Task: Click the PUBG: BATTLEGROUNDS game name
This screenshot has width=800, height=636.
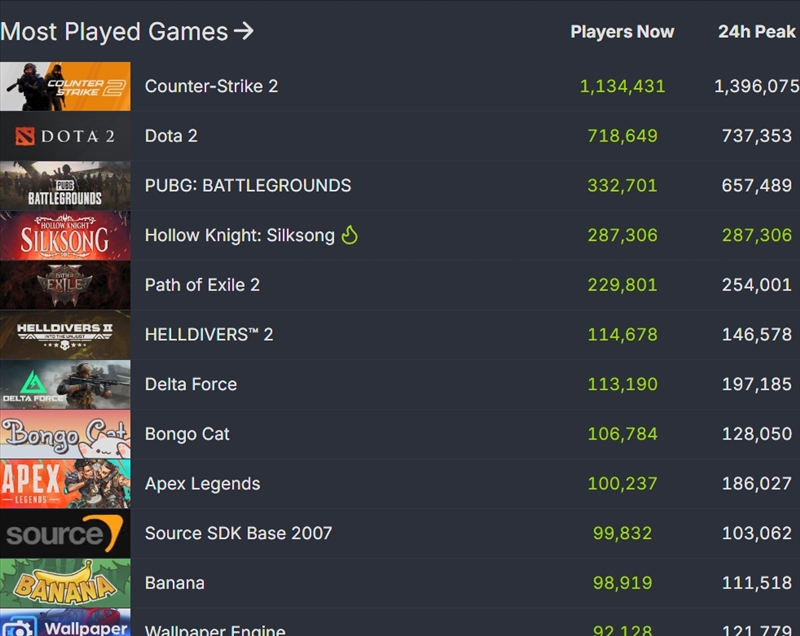Action: click(x=248, y=185)
